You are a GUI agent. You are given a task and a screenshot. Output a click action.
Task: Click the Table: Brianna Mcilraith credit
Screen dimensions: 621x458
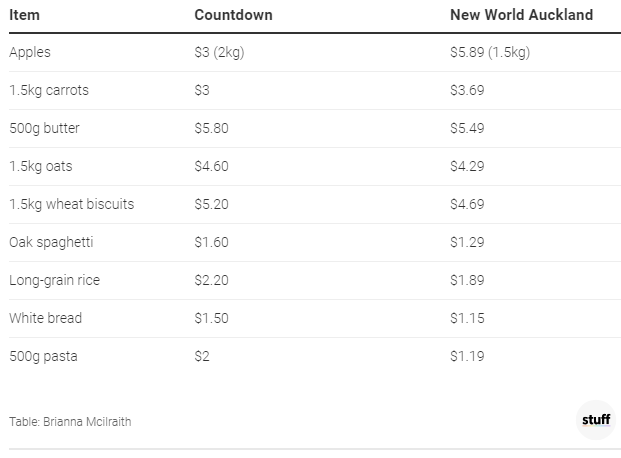pyautogui.click(x=70, y=422)
